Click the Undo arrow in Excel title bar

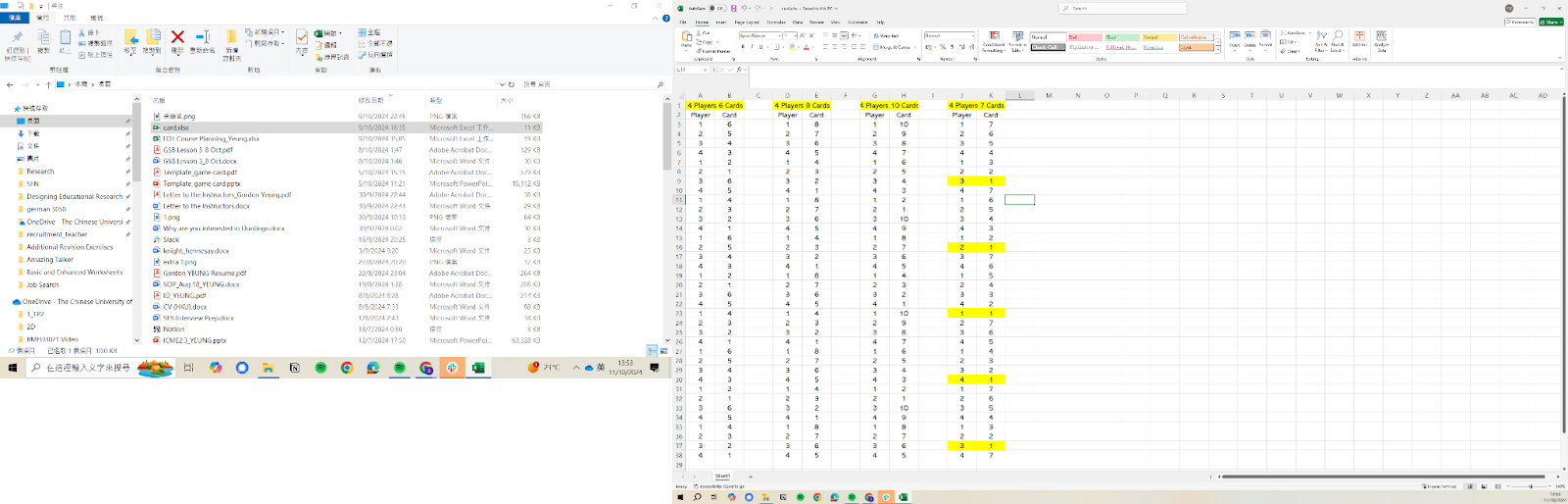click(744, 8)
